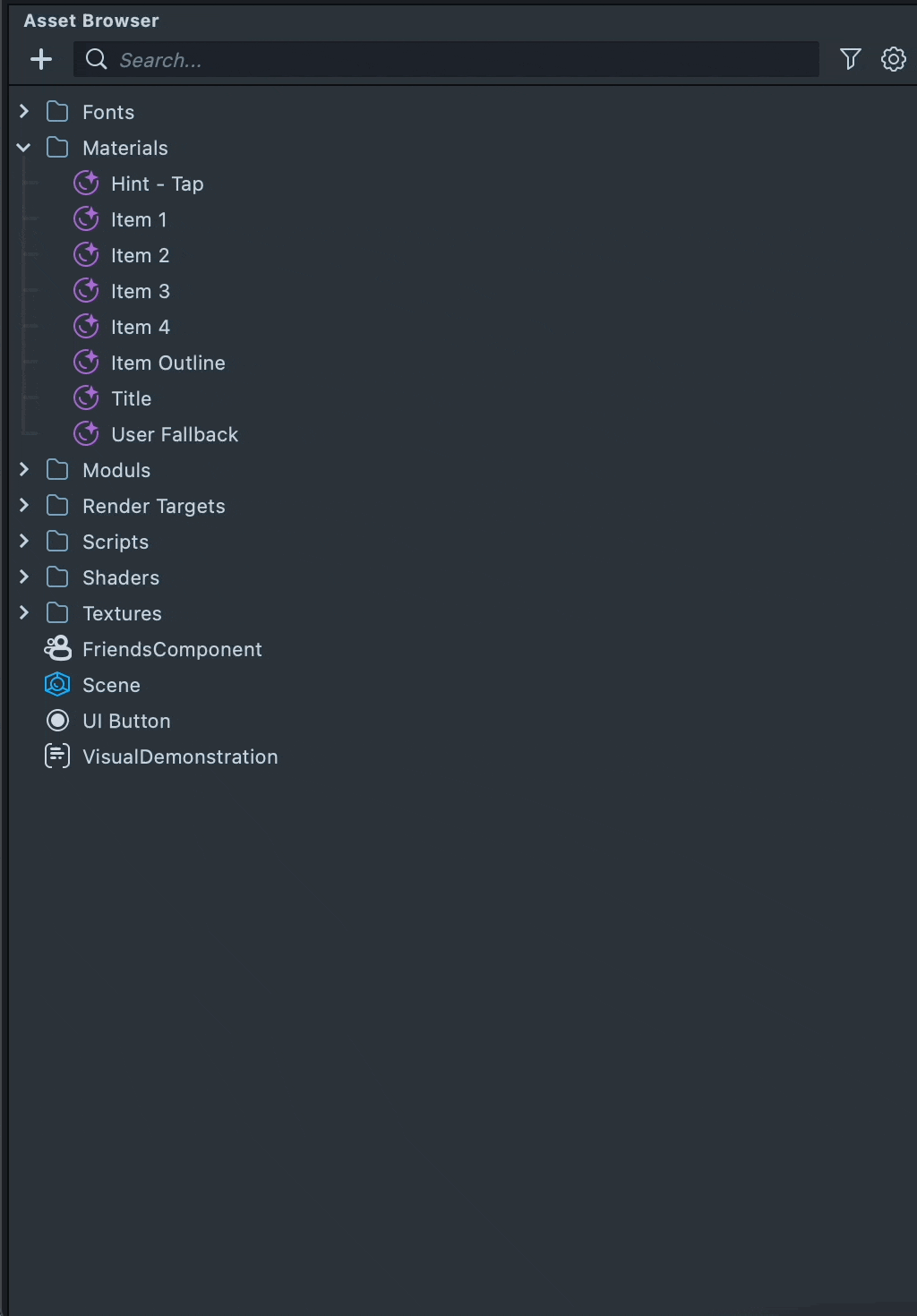Image resolution: width=917 pixels, height=1316 pixels.
Task: Click the Hint - Tap material icon
Action: point(86,184)
